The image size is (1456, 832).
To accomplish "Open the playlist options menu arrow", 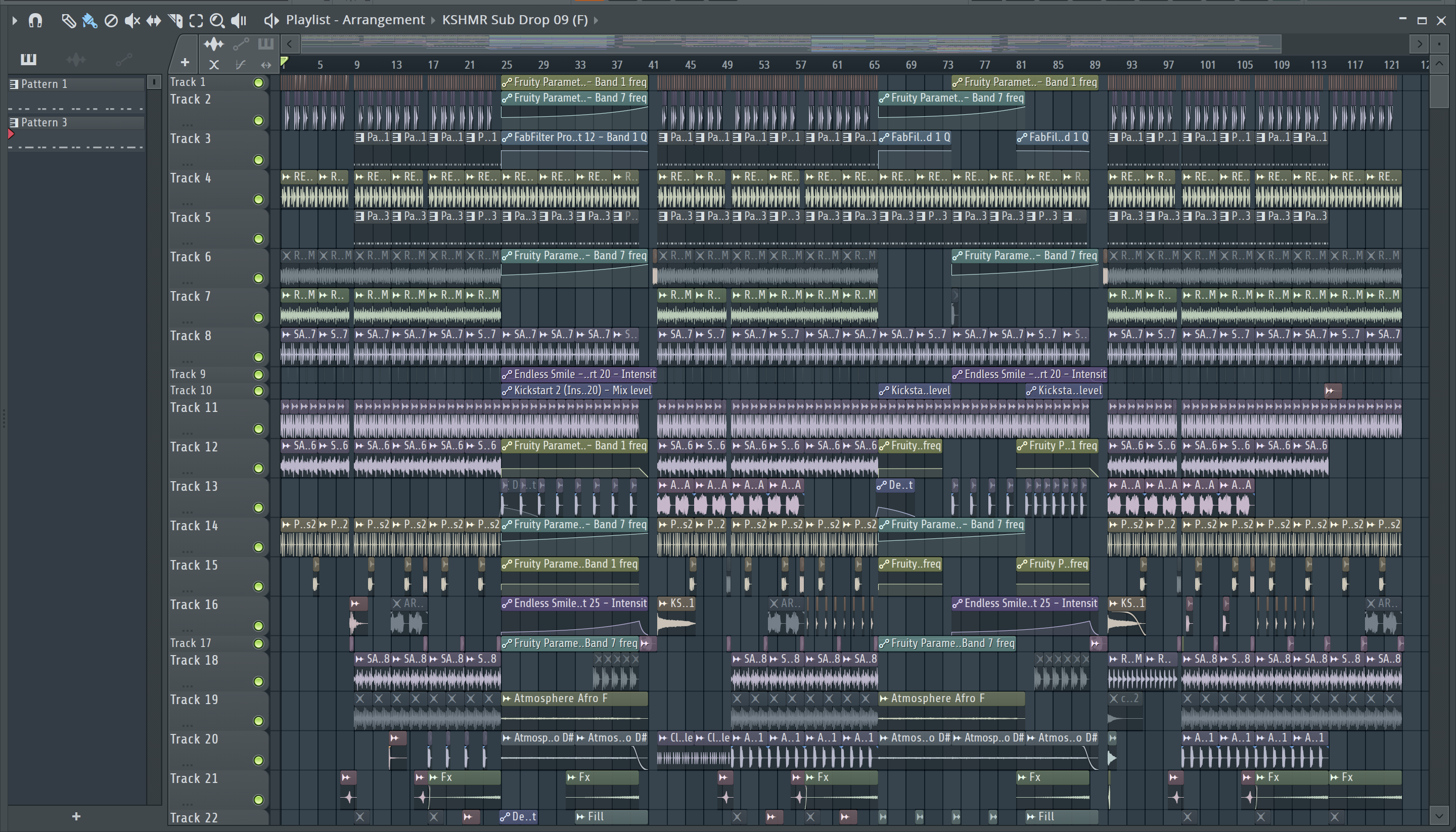I will pyautogui.click(x=15, y=21).
